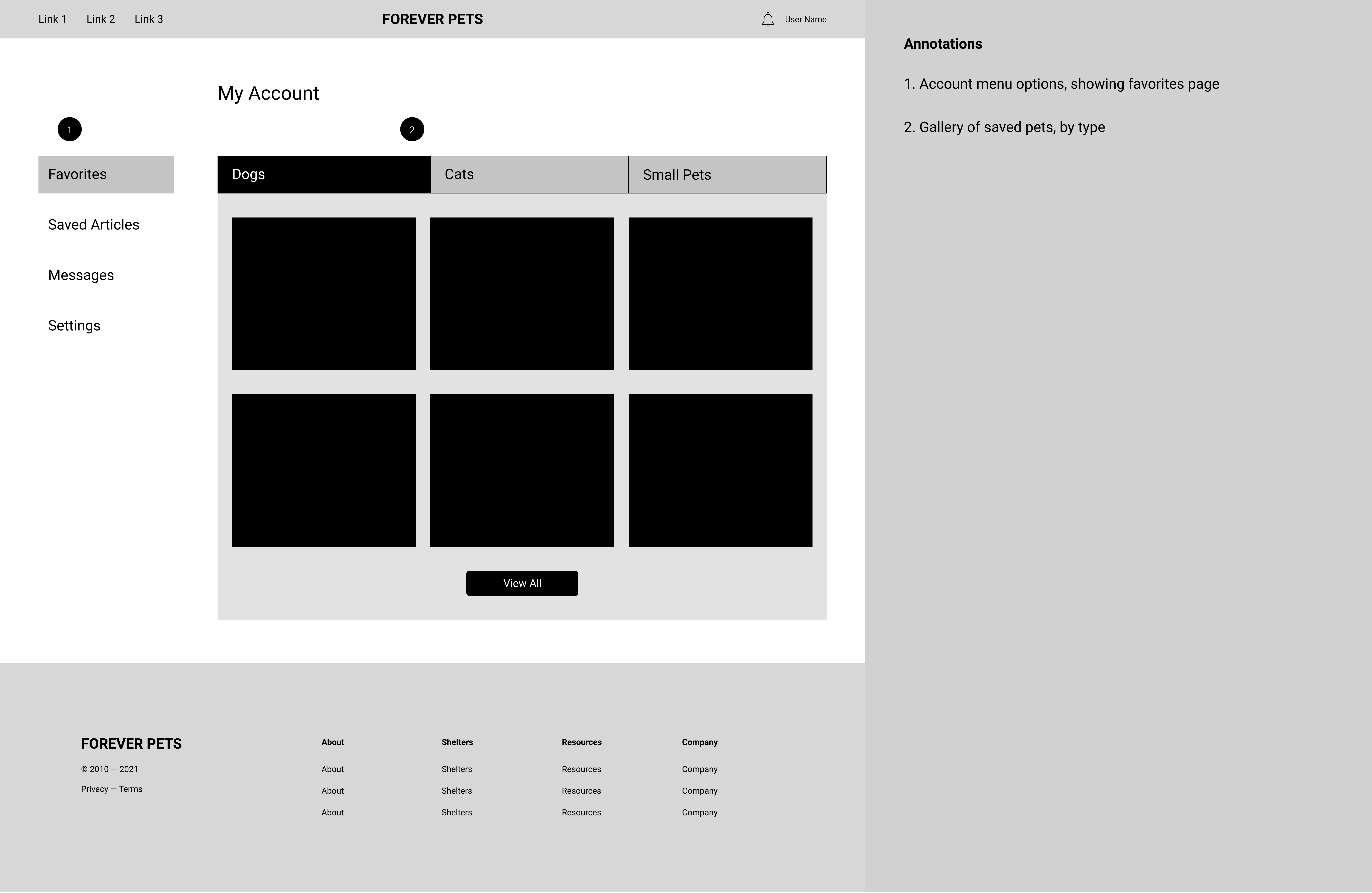The image size is (1372, 893).
Task: Open Link 3 in top navigation
Action: 149,19
